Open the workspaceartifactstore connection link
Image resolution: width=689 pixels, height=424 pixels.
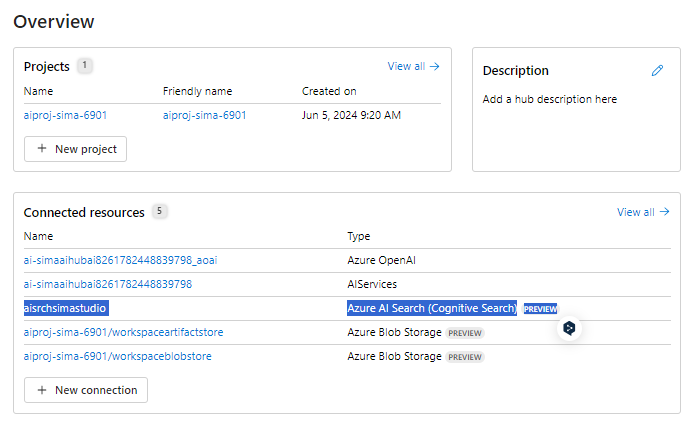click(x=123, y=332)
